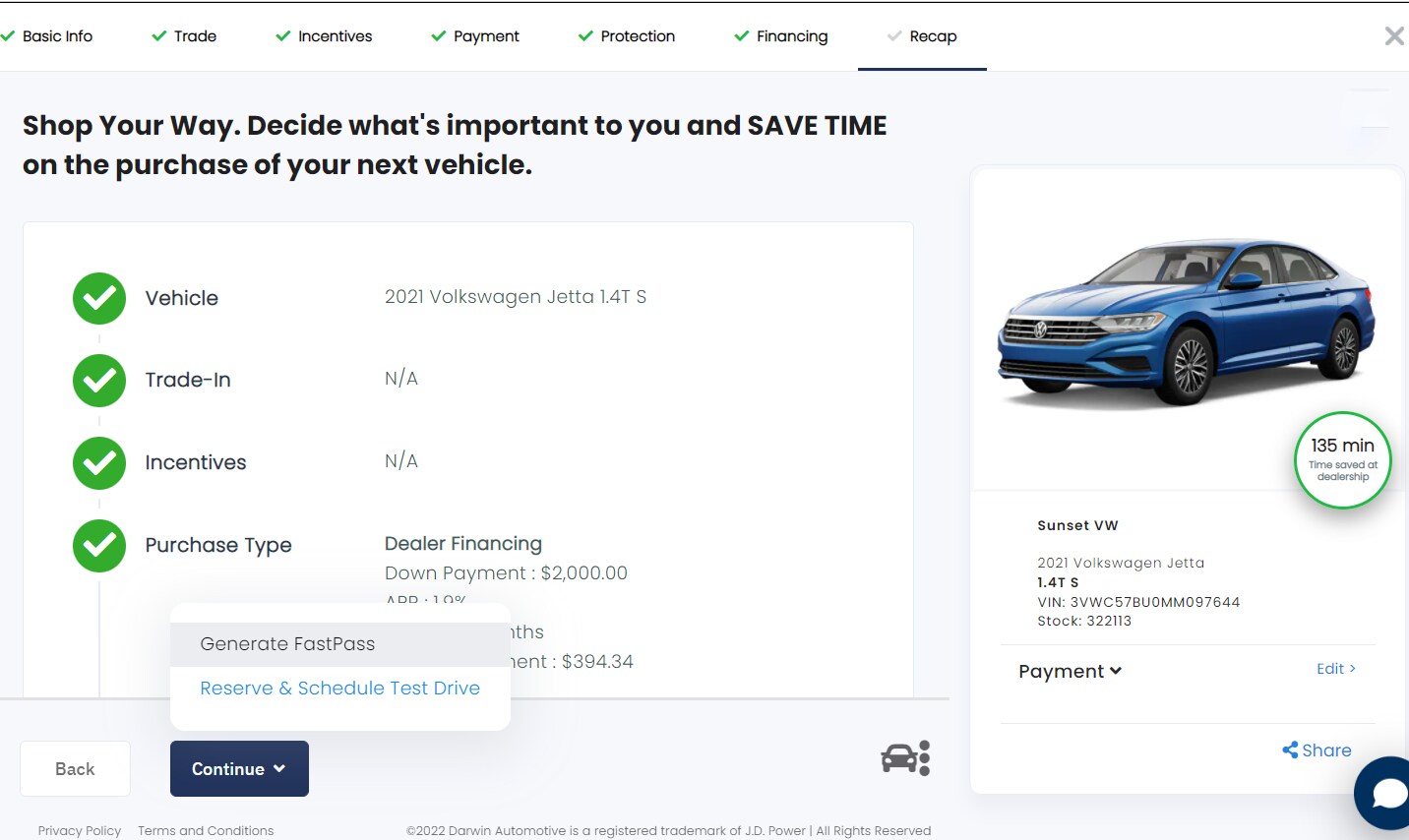
Task: Click the car with dots icon
Action: point(905,758)
